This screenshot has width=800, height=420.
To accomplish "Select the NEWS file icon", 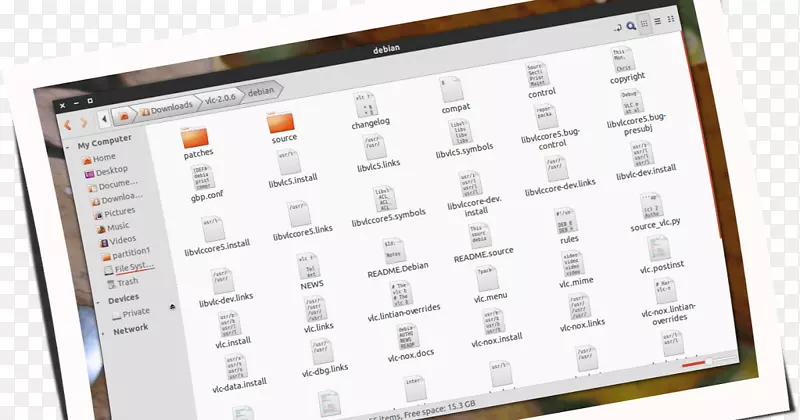I will 308,266.
